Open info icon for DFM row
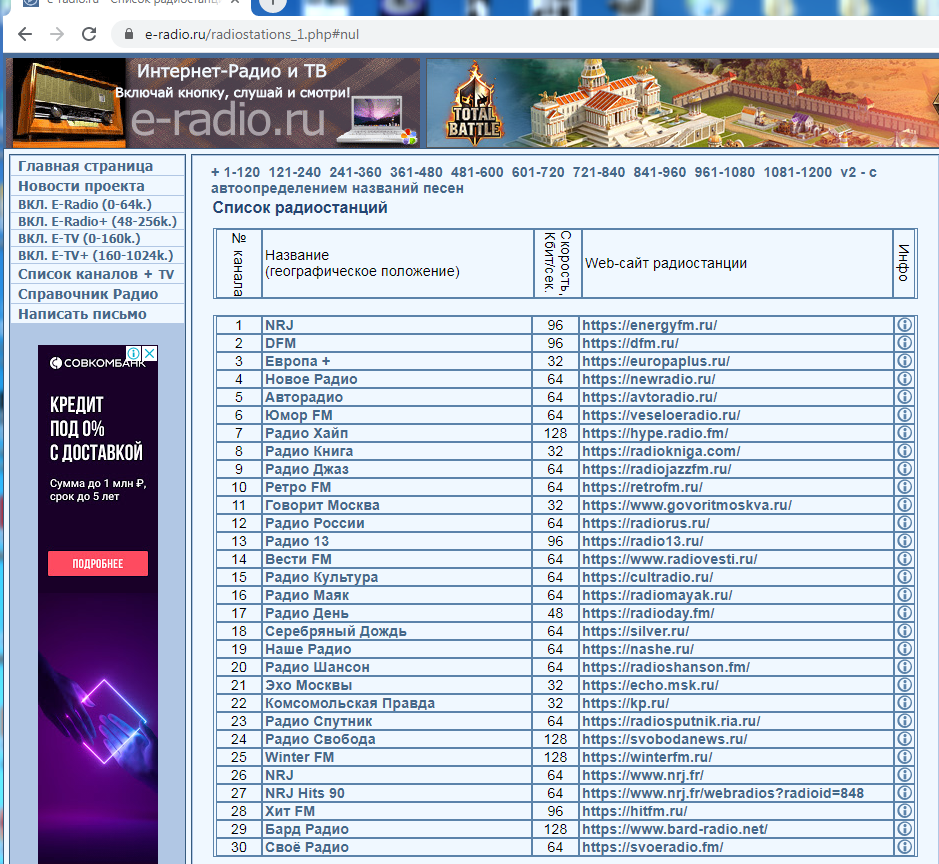The width and height of the screenshot is (939, 864). [x=904, y=342]
